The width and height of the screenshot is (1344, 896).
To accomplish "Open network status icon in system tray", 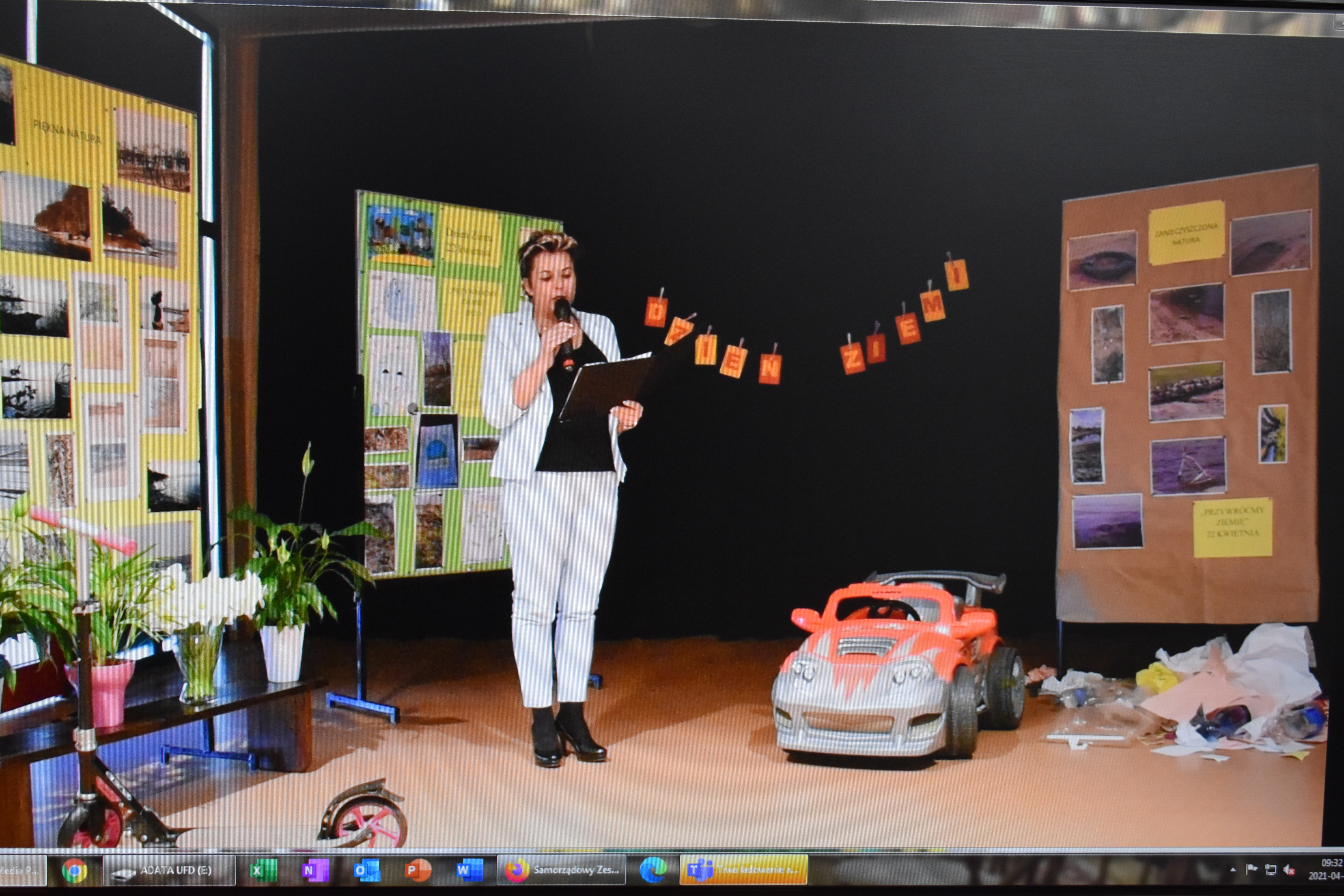I will (1270, 870).
